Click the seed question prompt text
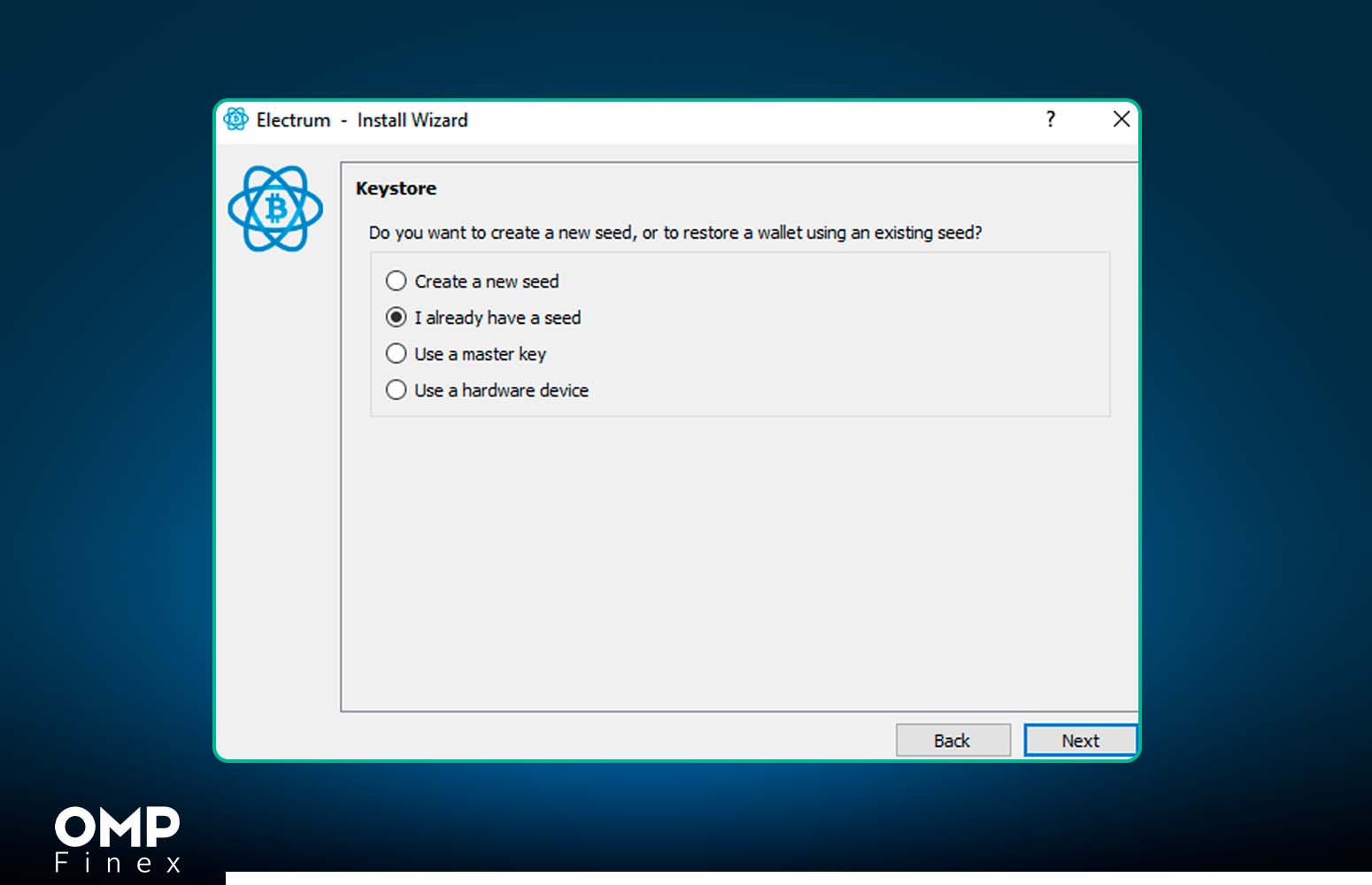This screenshot has height=885, width=1372. pos(675,233)
